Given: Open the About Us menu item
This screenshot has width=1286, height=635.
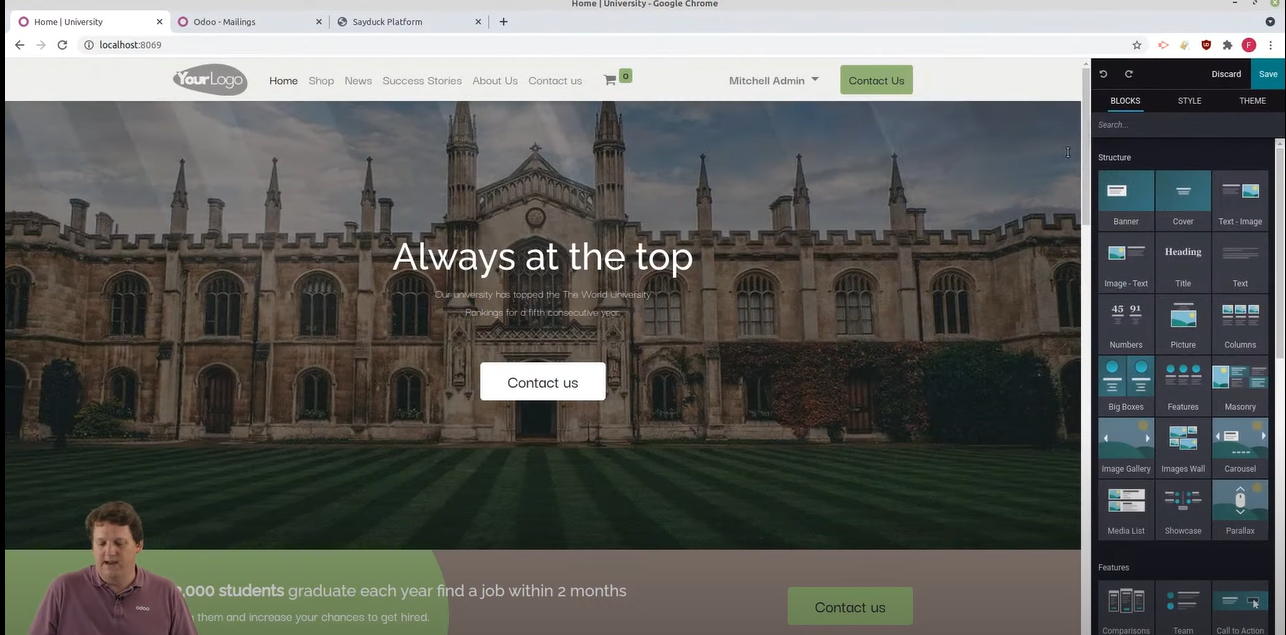Looking at the screenshot, I should (495, 81).
